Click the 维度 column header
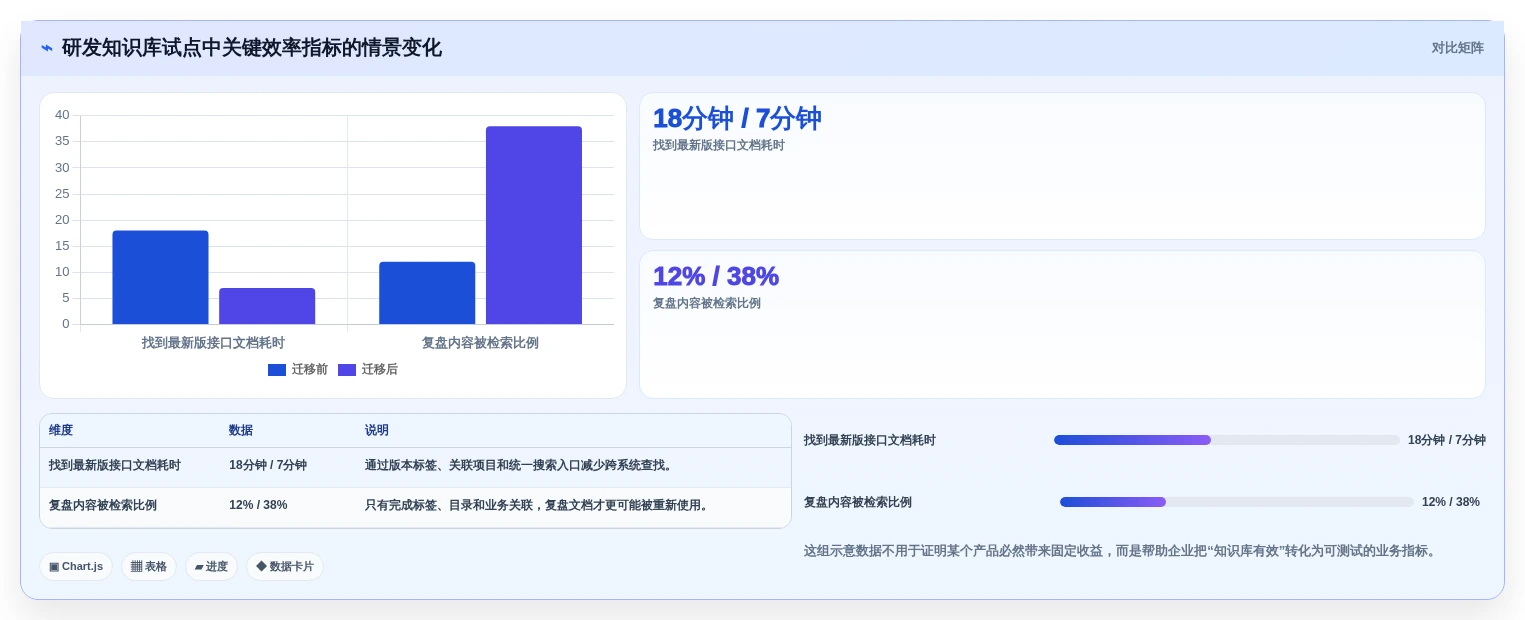 coord(61,431)
